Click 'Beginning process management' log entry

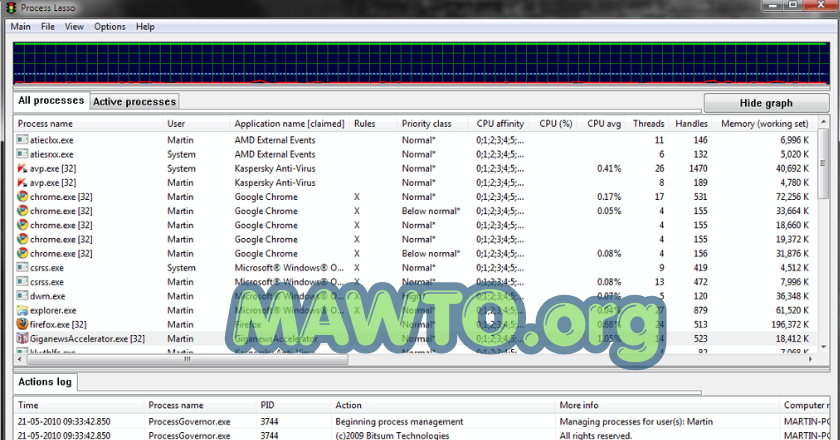399,422
